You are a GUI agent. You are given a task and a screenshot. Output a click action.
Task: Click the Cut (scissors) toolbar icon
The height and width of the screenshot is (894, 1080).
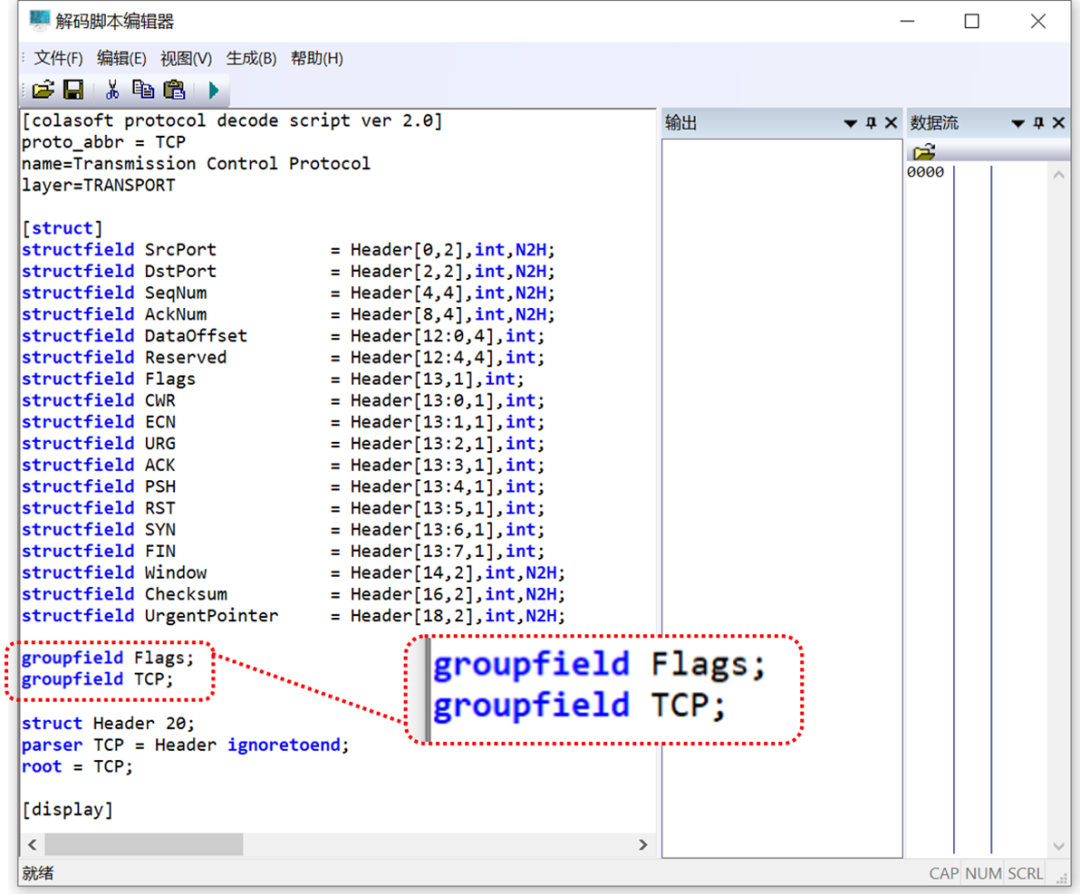click(112, 90)
